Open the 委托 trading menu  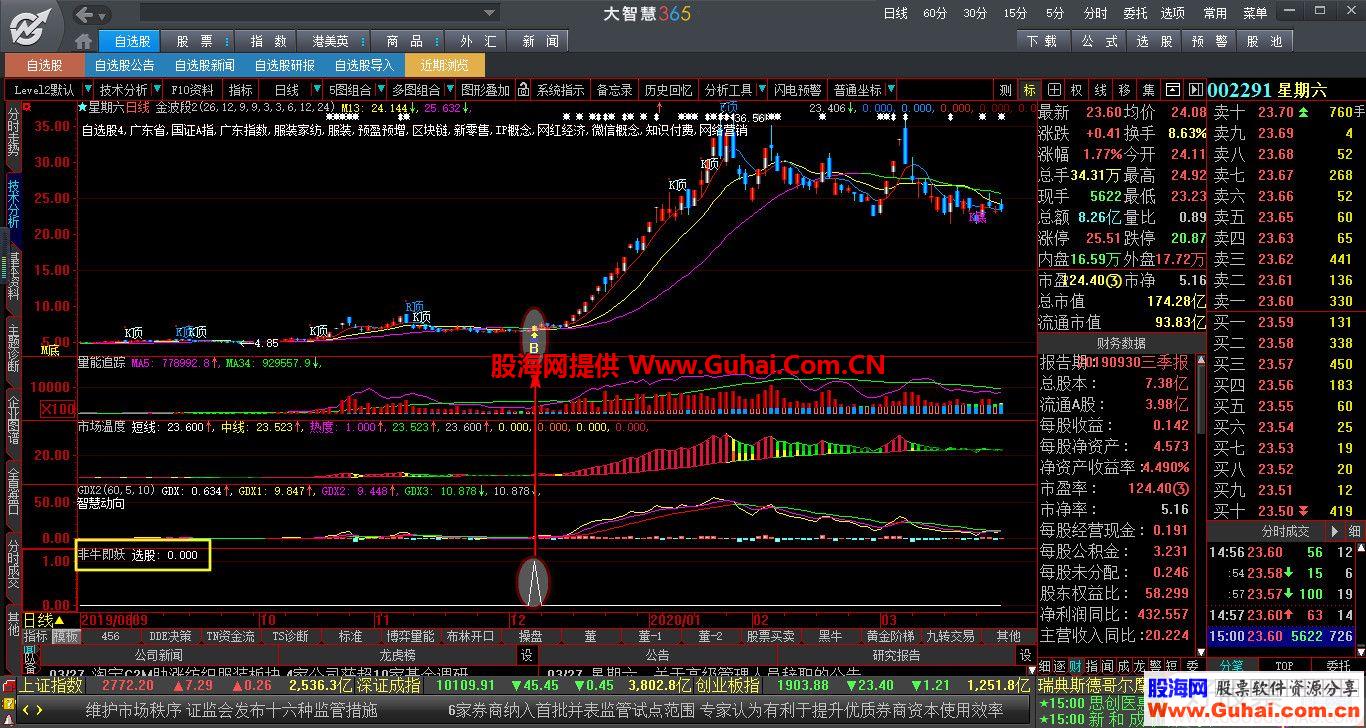(1135, 14)
